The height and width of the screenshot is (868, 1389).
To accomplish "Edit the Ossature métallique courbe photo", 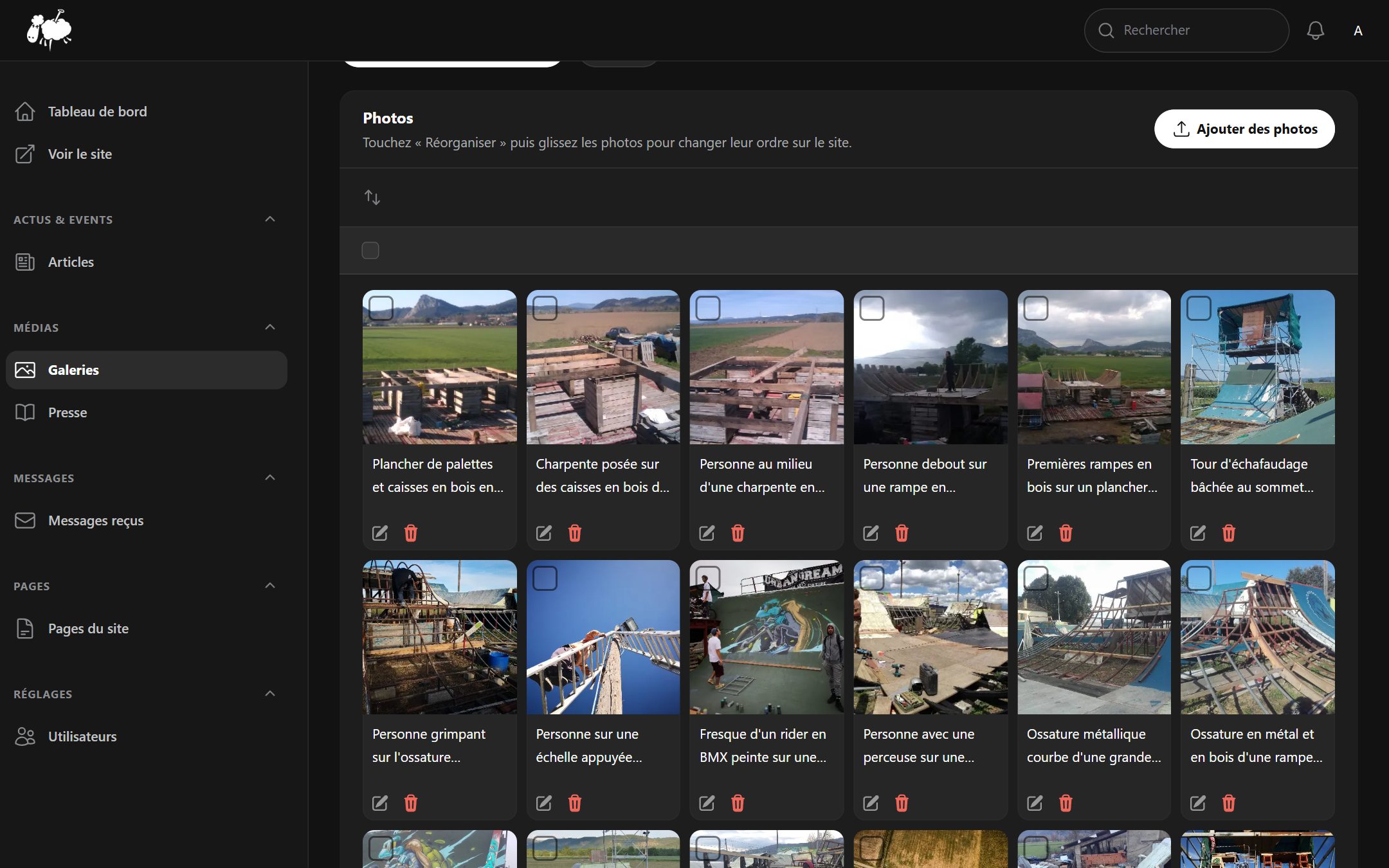I will [x=1035, y=803].
